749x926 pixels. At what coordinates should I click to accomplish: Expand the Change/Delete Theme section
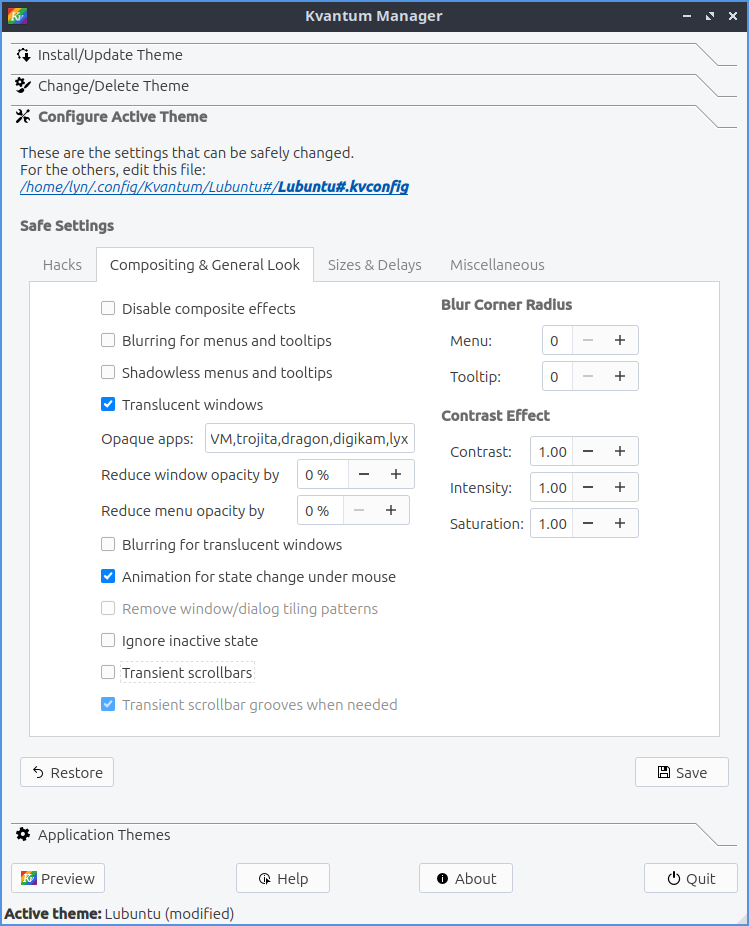[x=113, y=86]
